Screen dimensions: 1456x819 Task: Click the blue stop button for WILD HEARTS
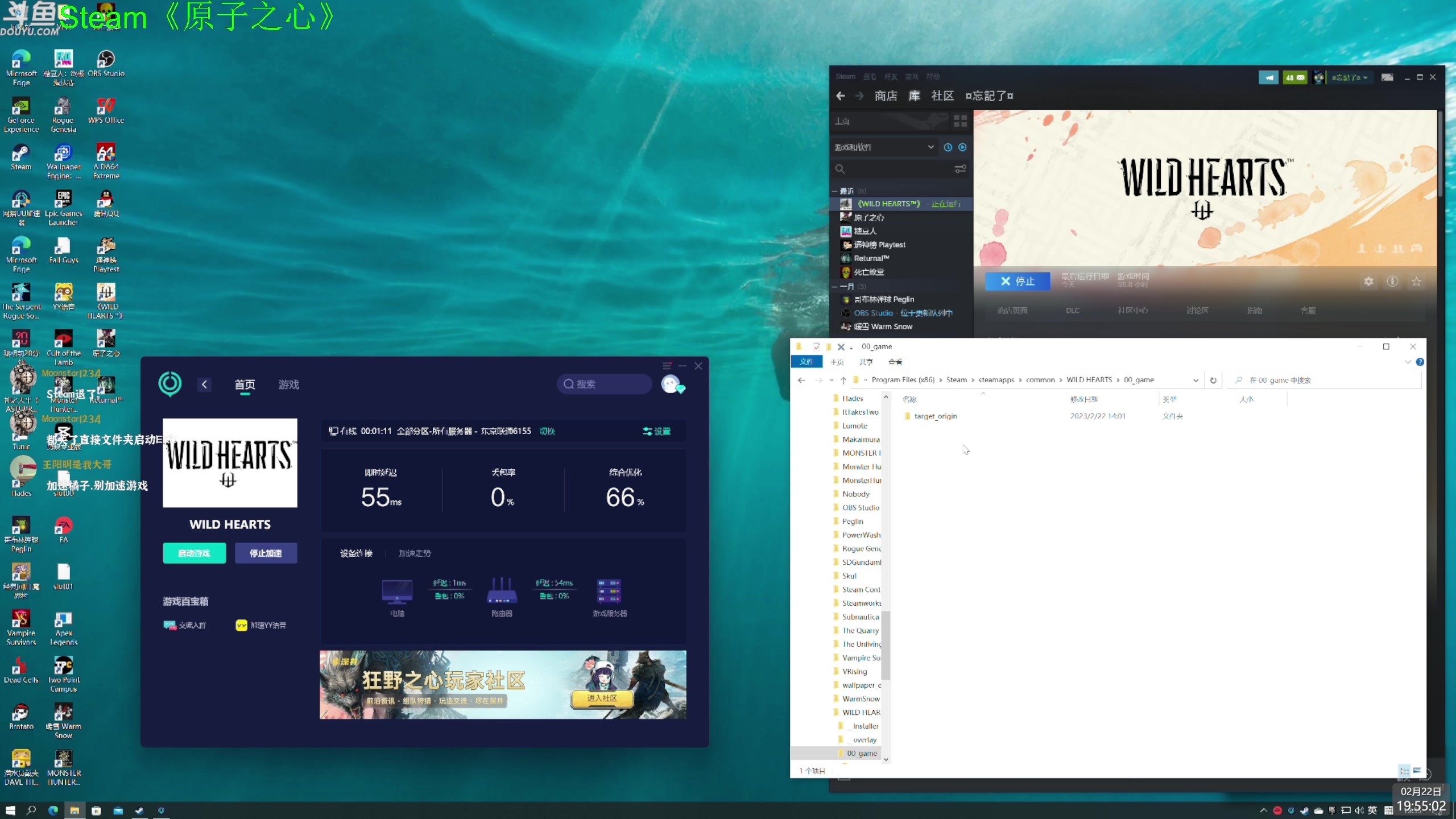(1017, 281)
